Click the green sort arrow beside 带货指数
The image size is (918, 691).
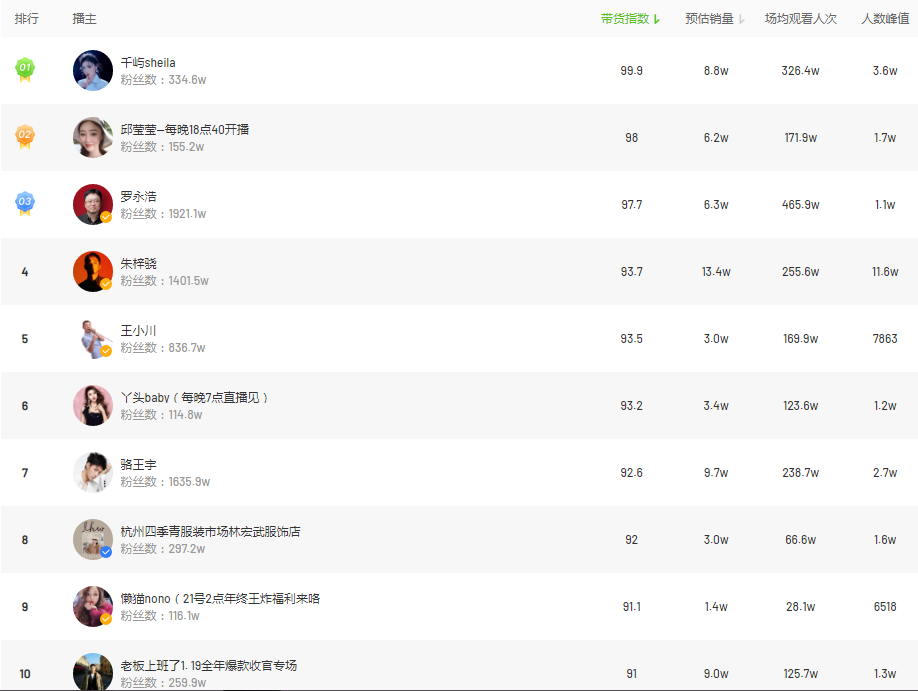(x=657, y=19)
